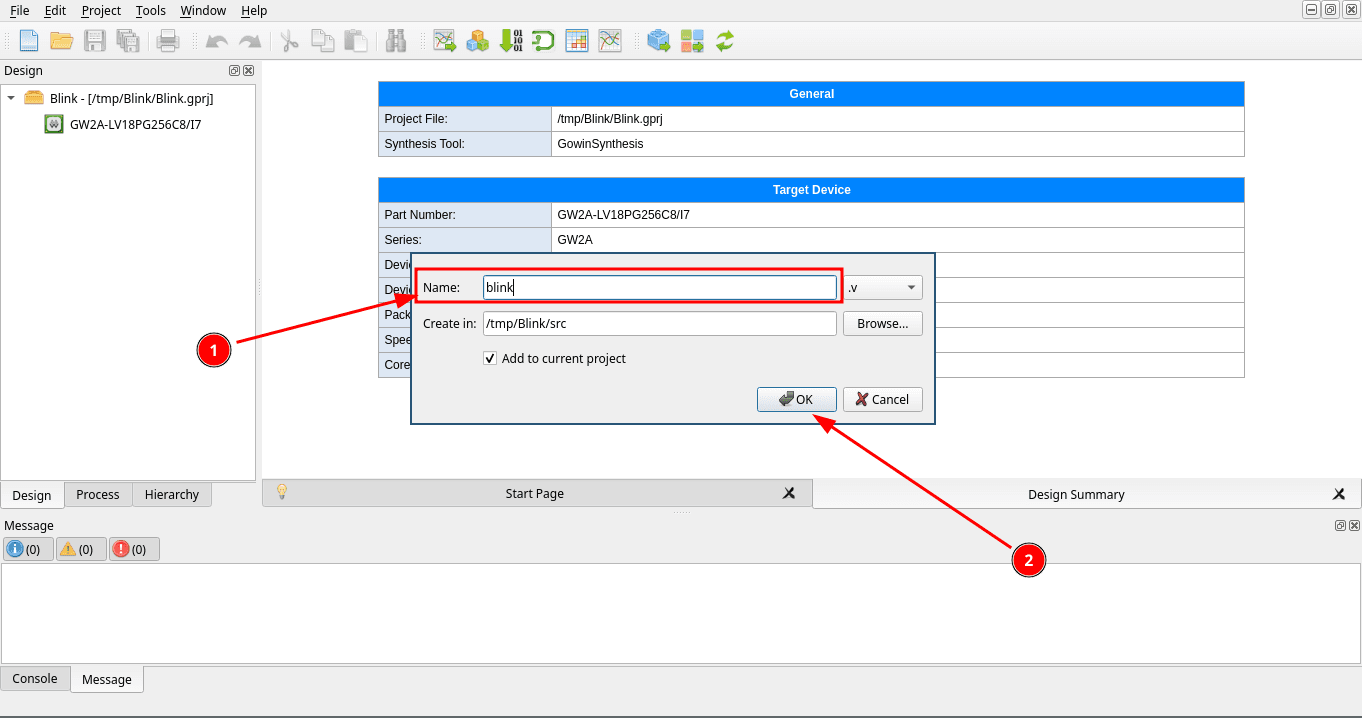Switch to the Console tab

[x=35, y=678]
